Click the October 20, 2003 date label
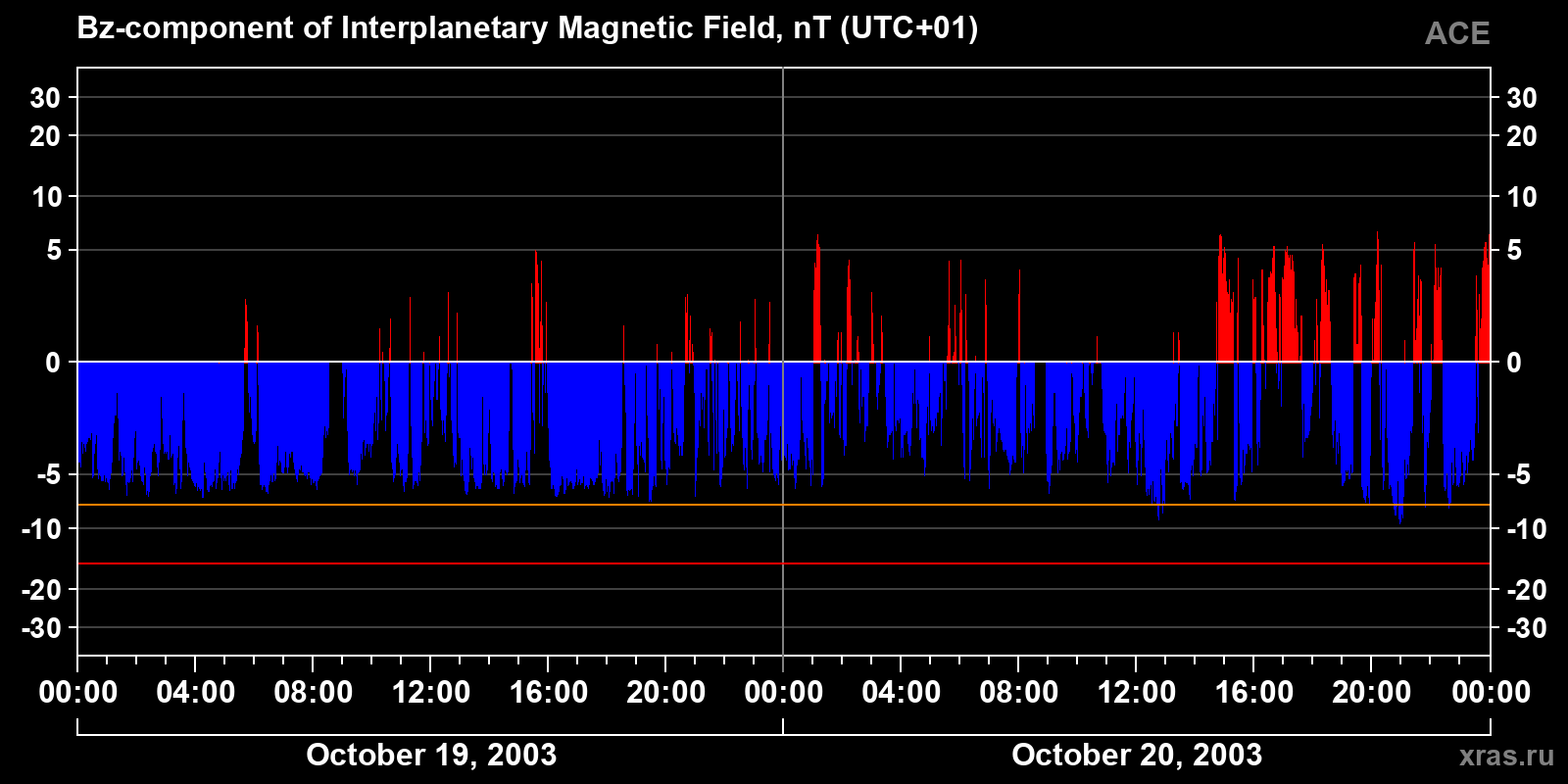The image size is (1568, 784). [1137, 755]
